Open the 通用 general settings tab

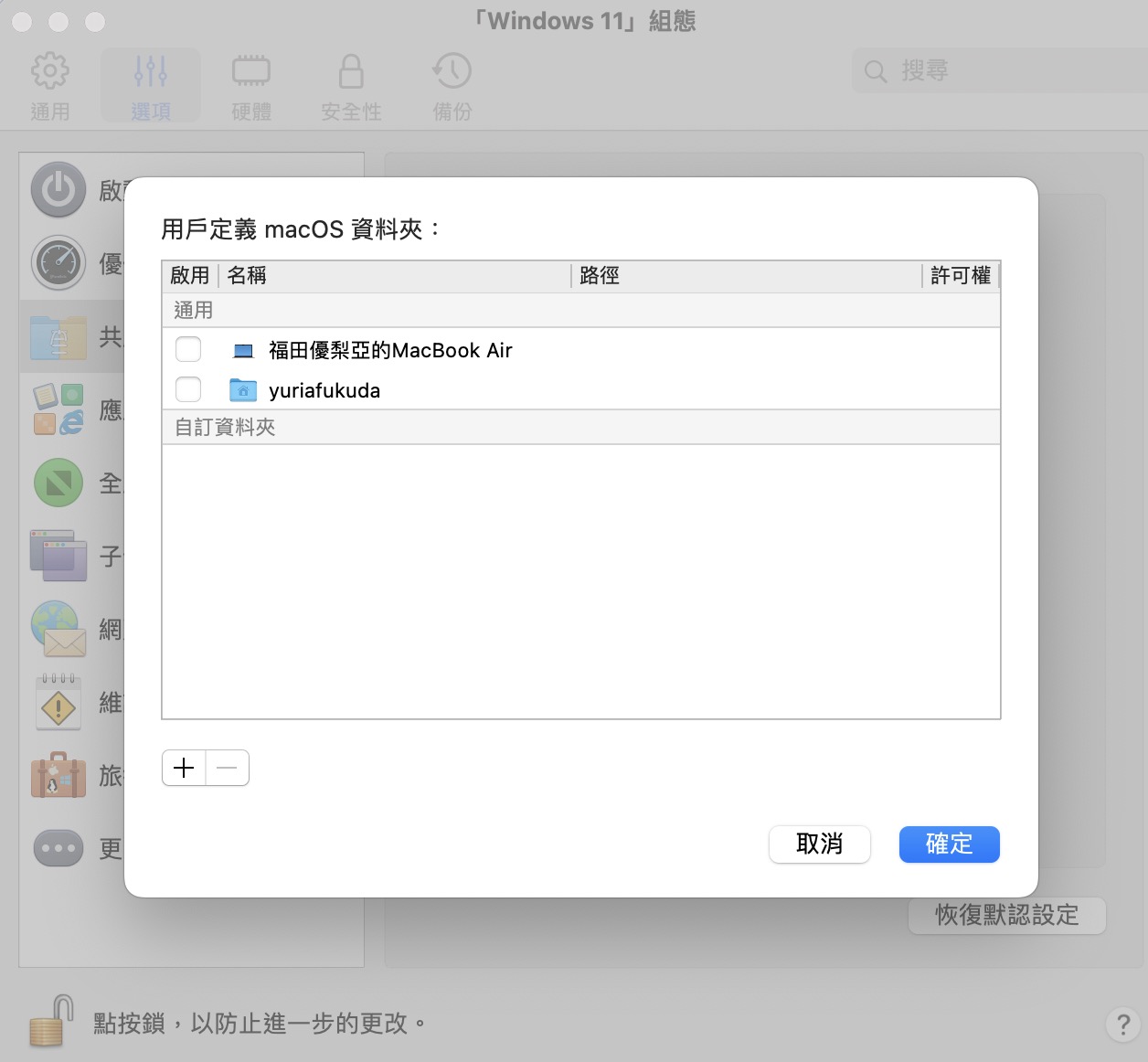50,87
